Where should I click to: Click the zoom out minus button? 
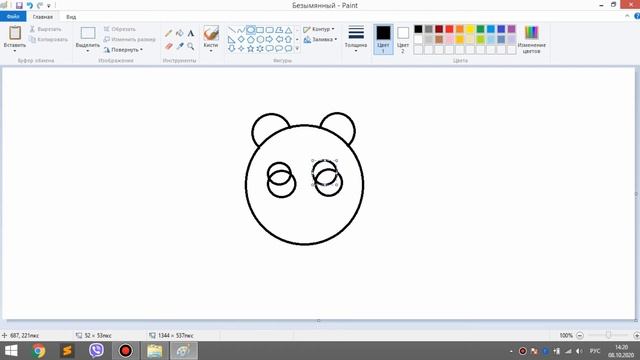(580, 335)
